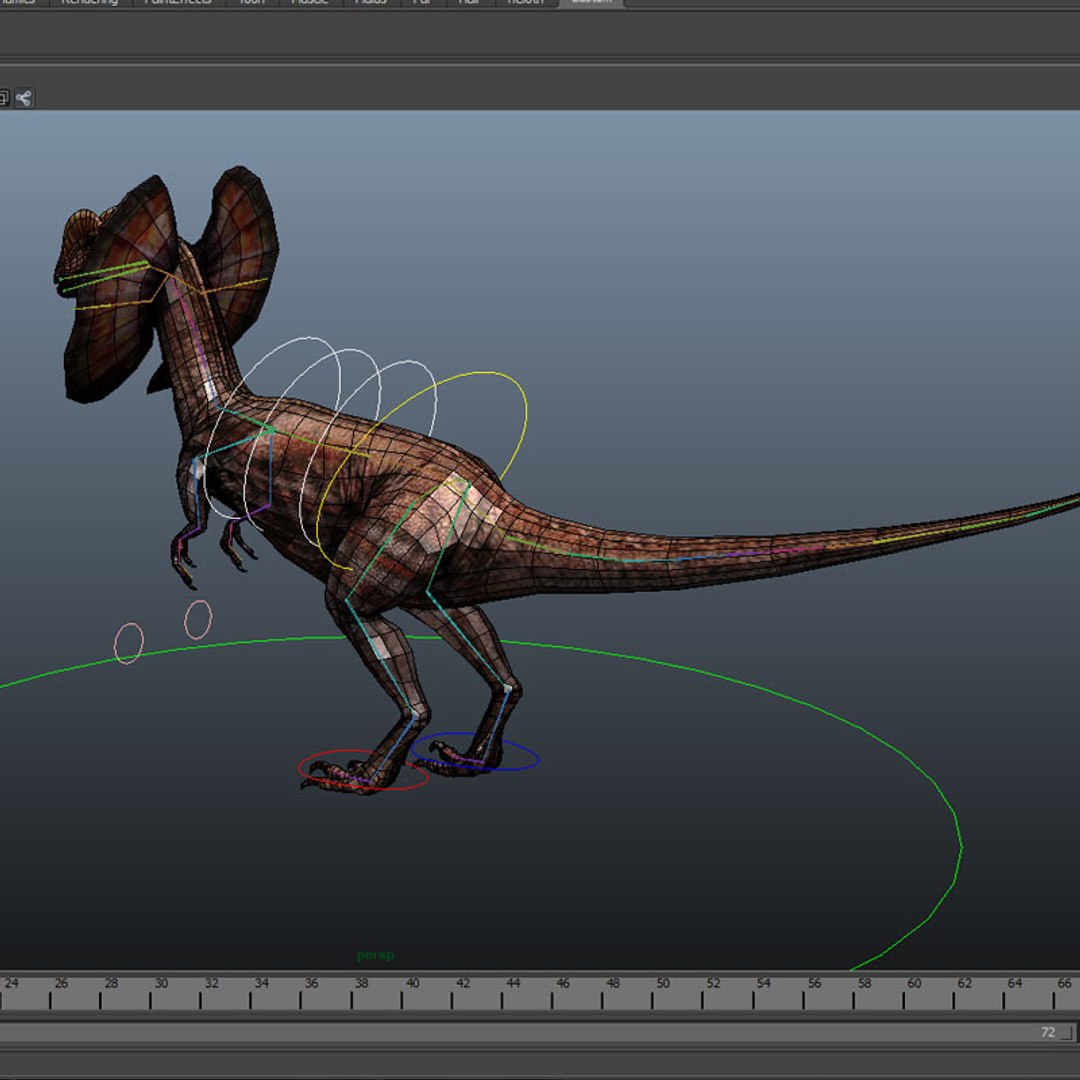
Task: Click the connection-node icon in the panel toolbar
Action: pyautogui.click(x=24, y=98)
